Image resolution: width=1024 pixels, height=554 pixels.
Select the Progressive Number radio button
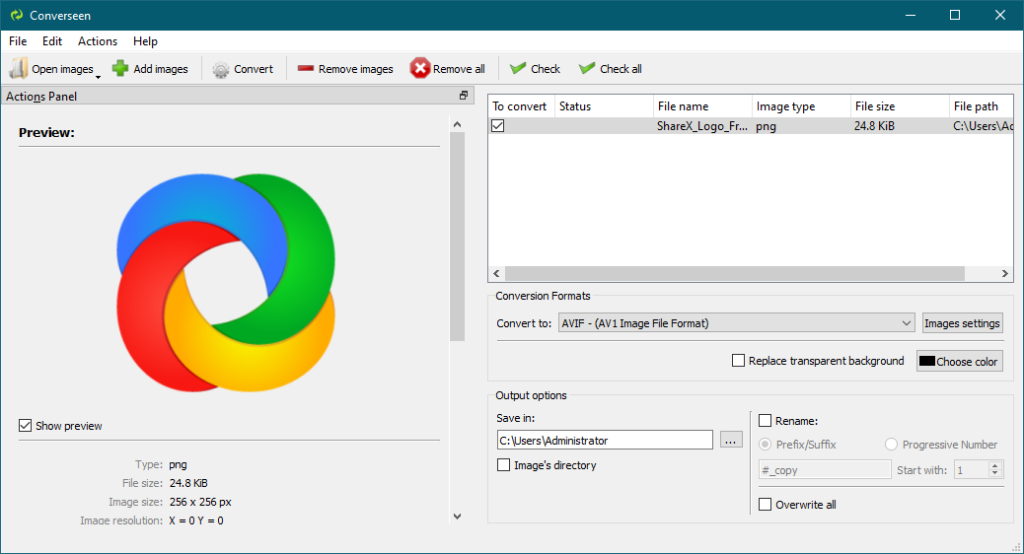click(891, 444)
